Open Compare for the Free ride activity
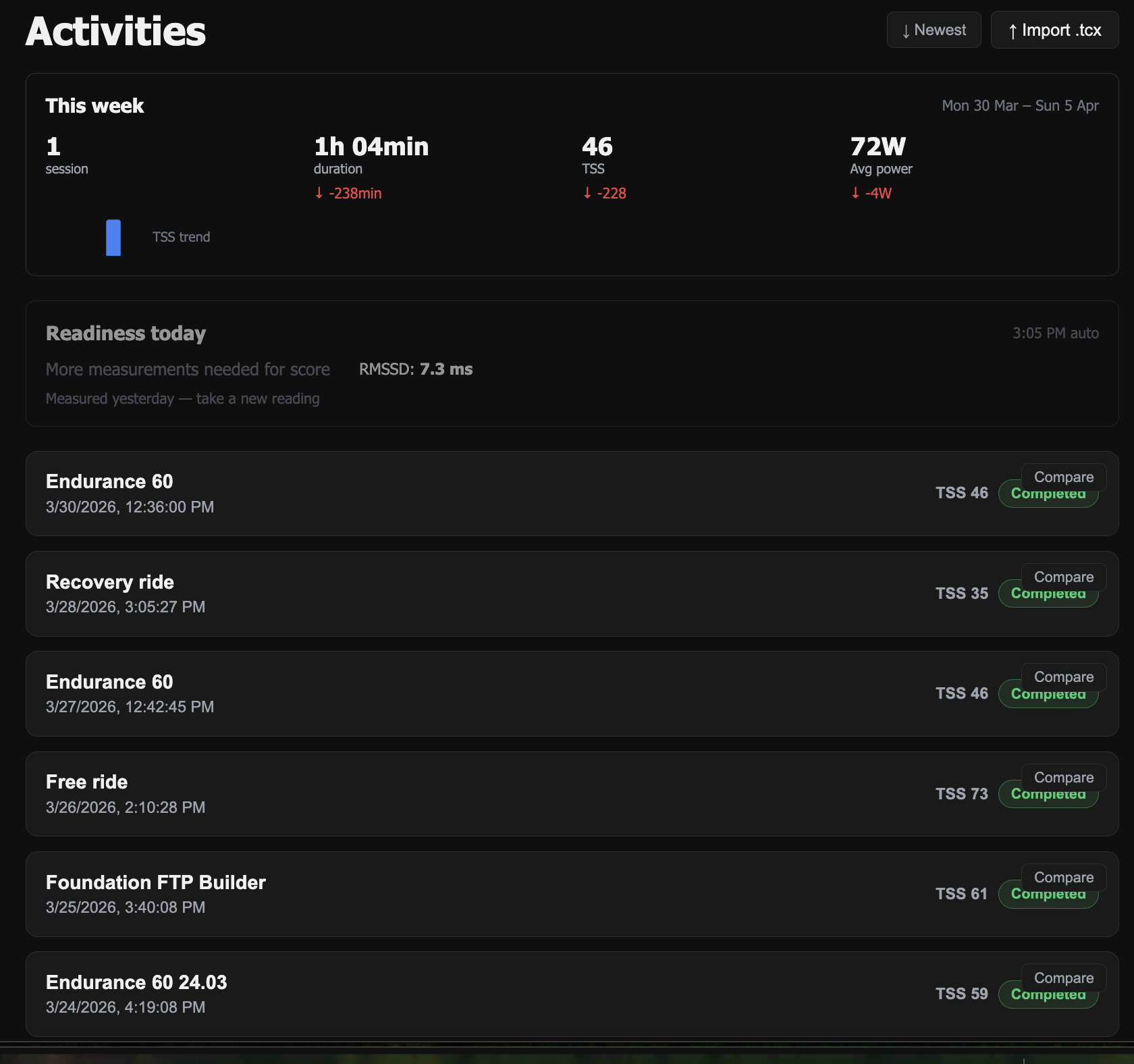This screenshot has height=1064, width=1134. 1064,777
